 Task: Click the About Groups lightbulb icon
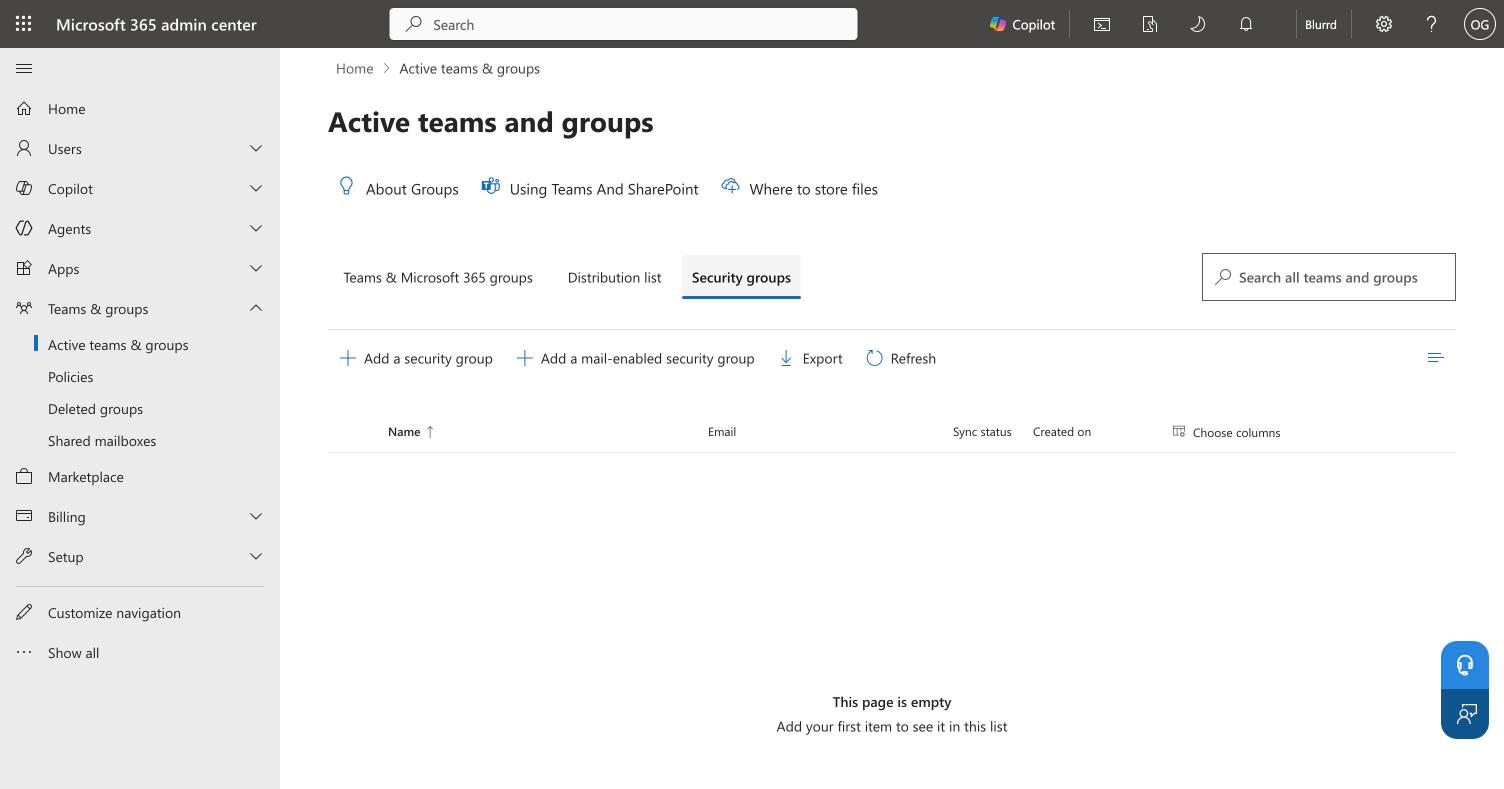[x=346, y=187]
